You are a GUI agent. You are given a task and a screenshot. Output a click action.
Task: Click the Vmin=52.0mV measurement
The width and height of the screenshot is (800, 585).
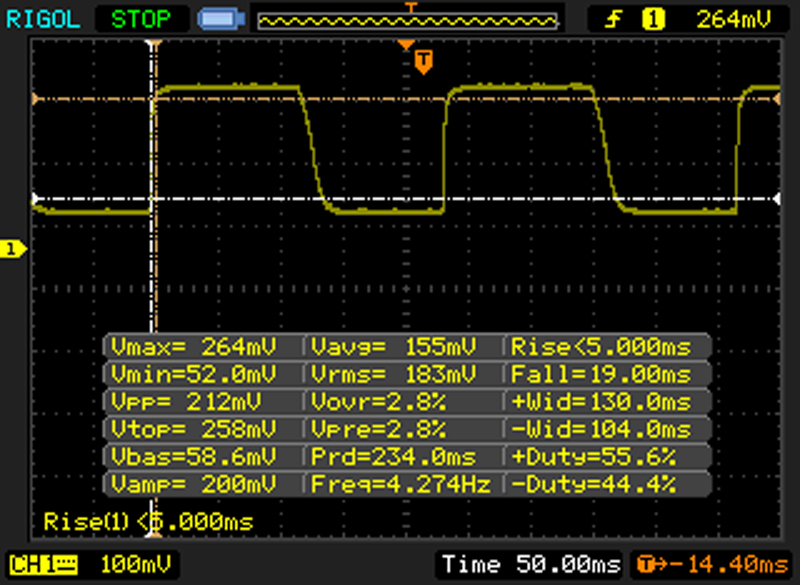coord(193,374)
